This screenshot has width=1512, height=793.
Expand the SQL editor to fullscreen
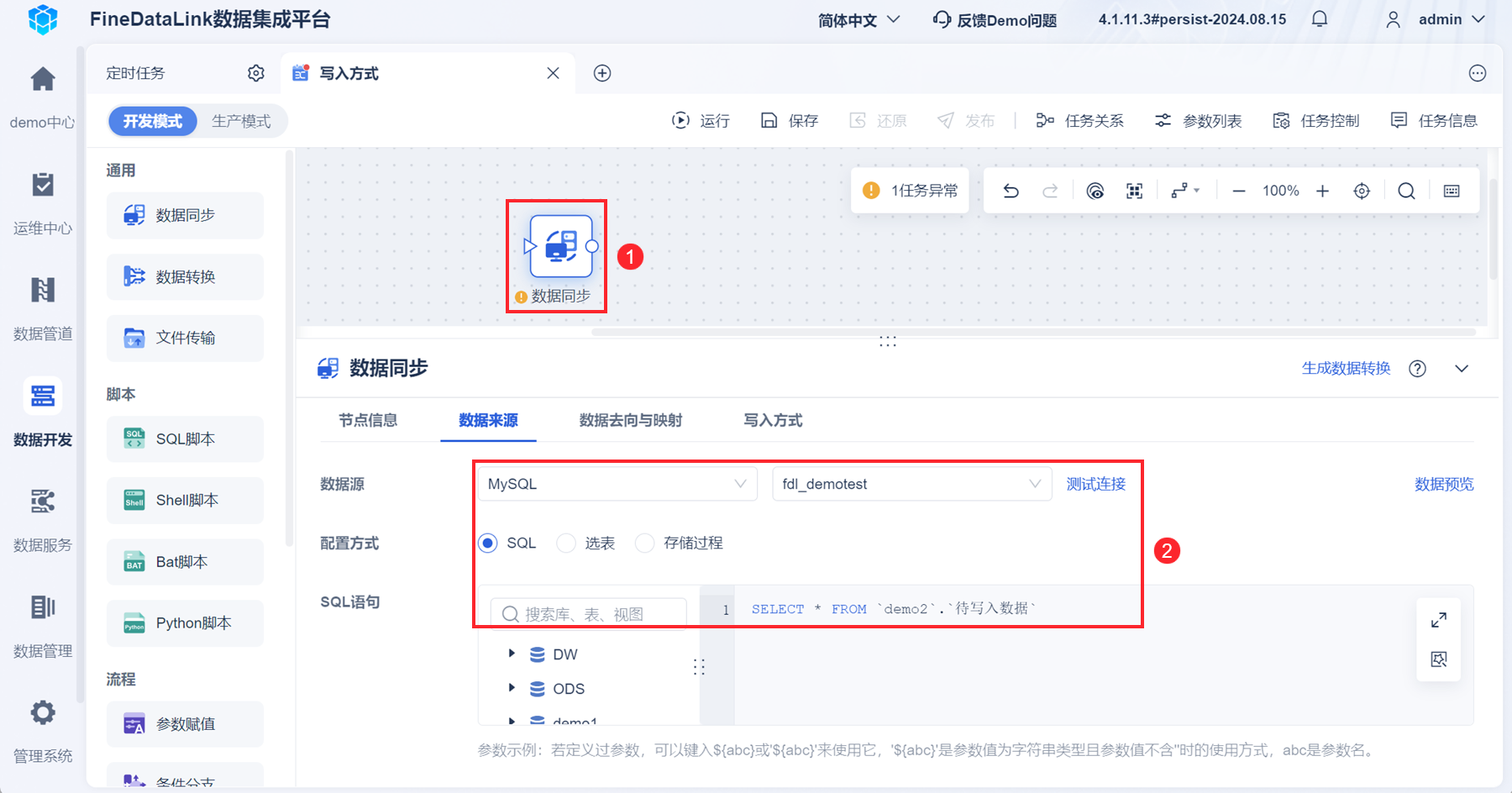coord(1439,620)
